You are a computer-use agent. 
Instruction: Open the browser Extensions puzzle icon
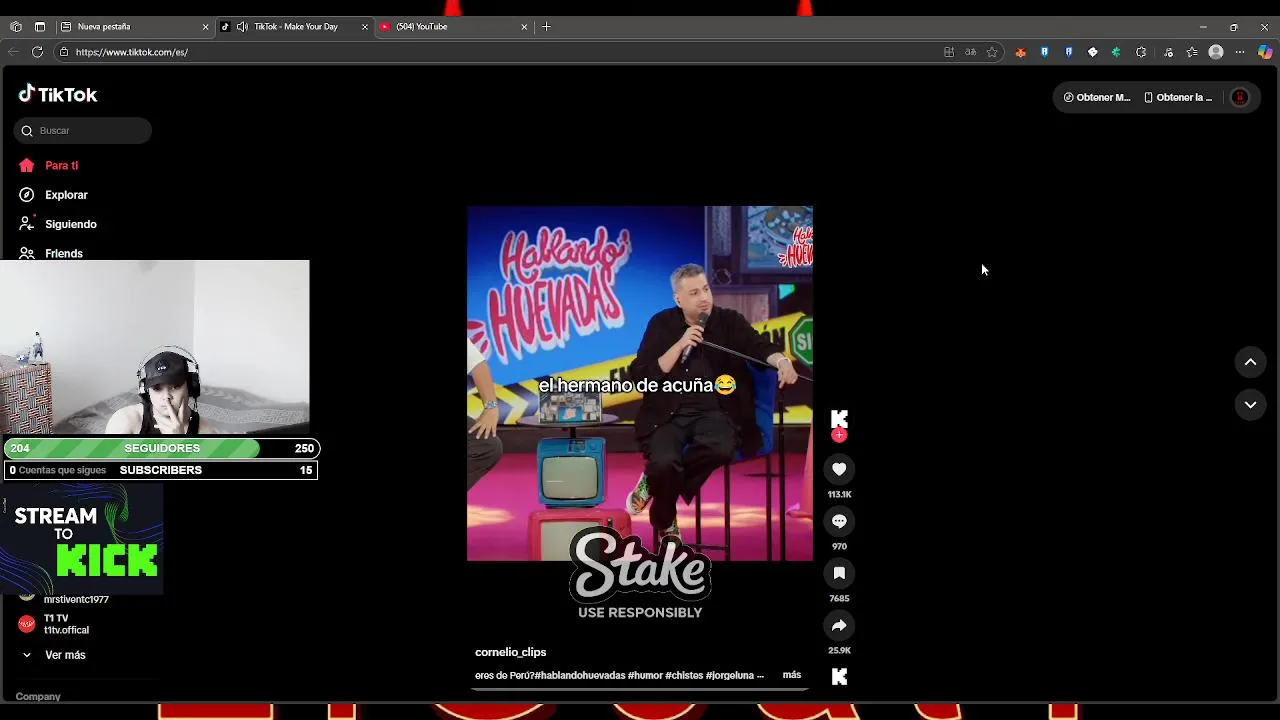click(1141, 52)
